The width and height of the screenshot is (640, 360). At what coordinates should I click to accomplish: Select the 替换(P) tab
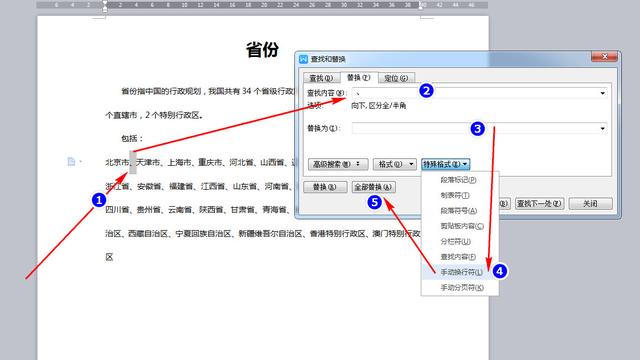[358, 77]
